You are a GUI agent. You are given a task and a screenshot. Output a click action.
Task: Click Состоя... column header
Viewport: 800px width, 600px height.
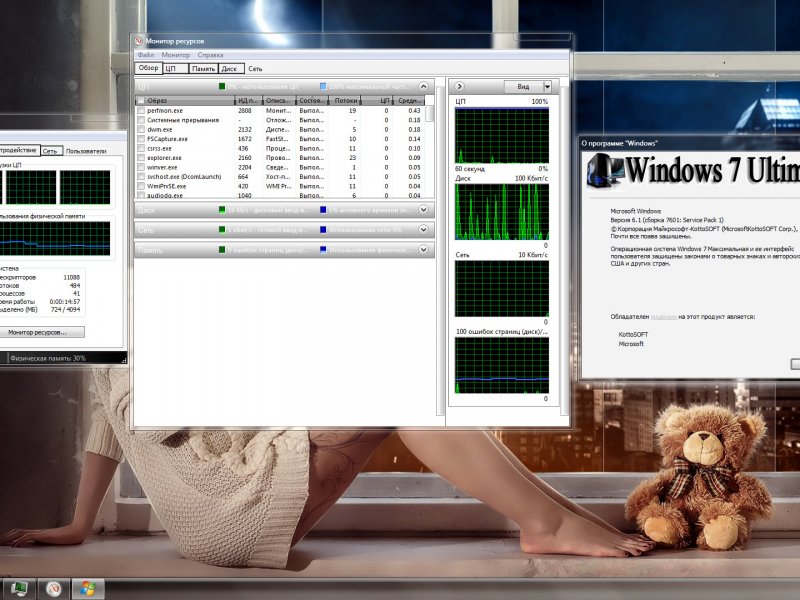pos(312,101)
